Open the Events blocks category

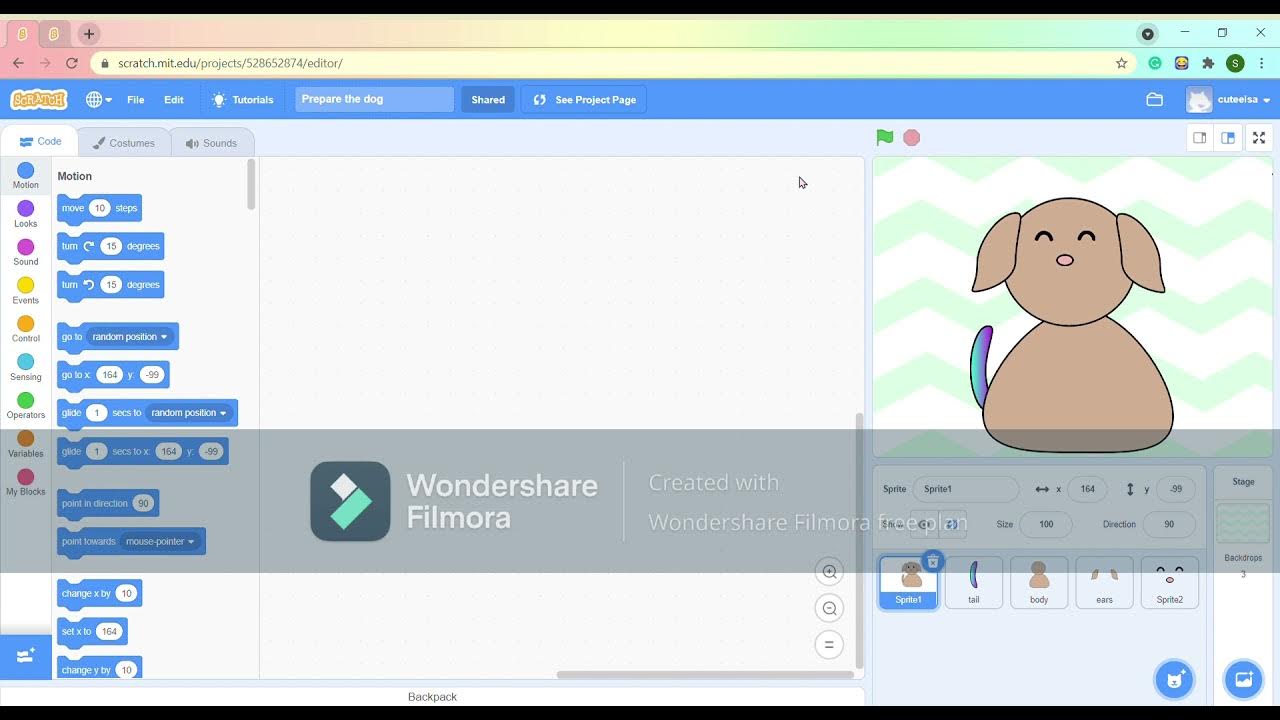coord(26,291)
